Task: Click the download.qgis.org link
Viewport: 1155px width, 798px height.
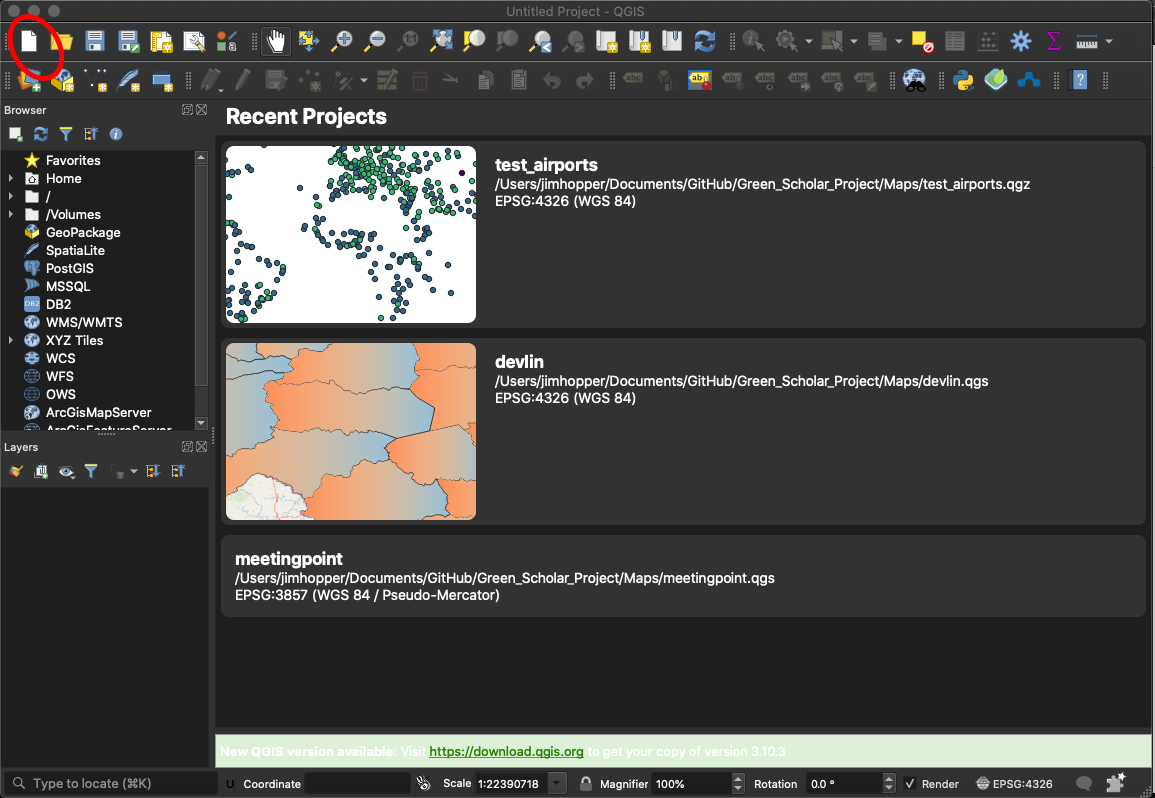Action: pos(506,751)
